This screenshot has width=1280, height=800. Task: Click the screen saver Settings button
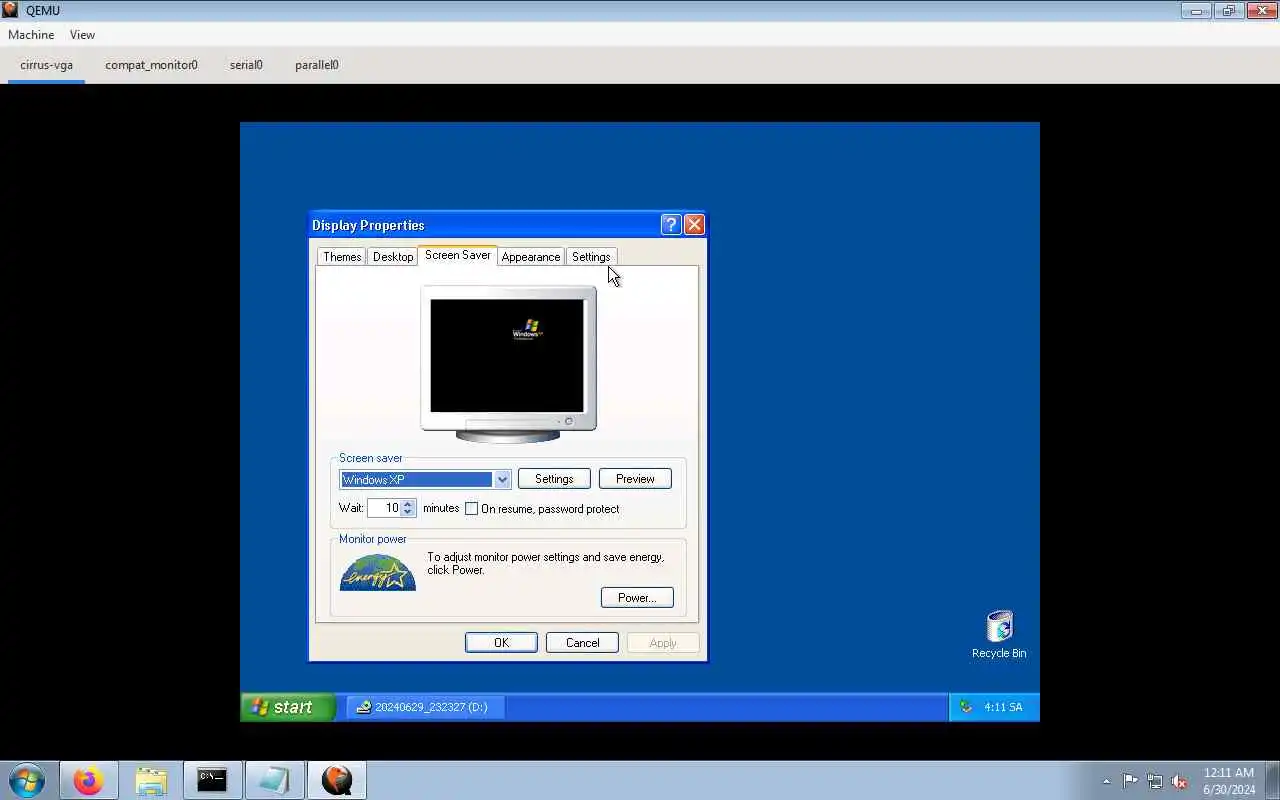[554, 479]
